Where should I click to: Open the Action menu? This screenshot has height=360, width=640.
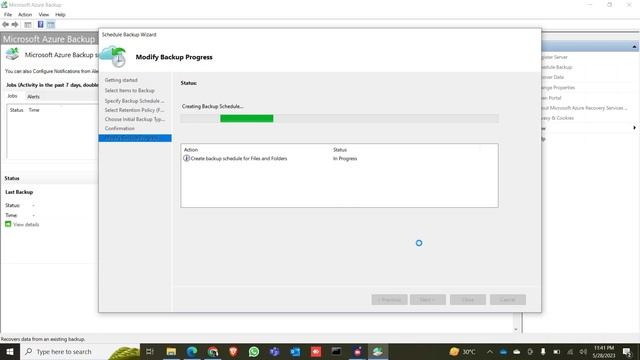(x=25, y=14)
